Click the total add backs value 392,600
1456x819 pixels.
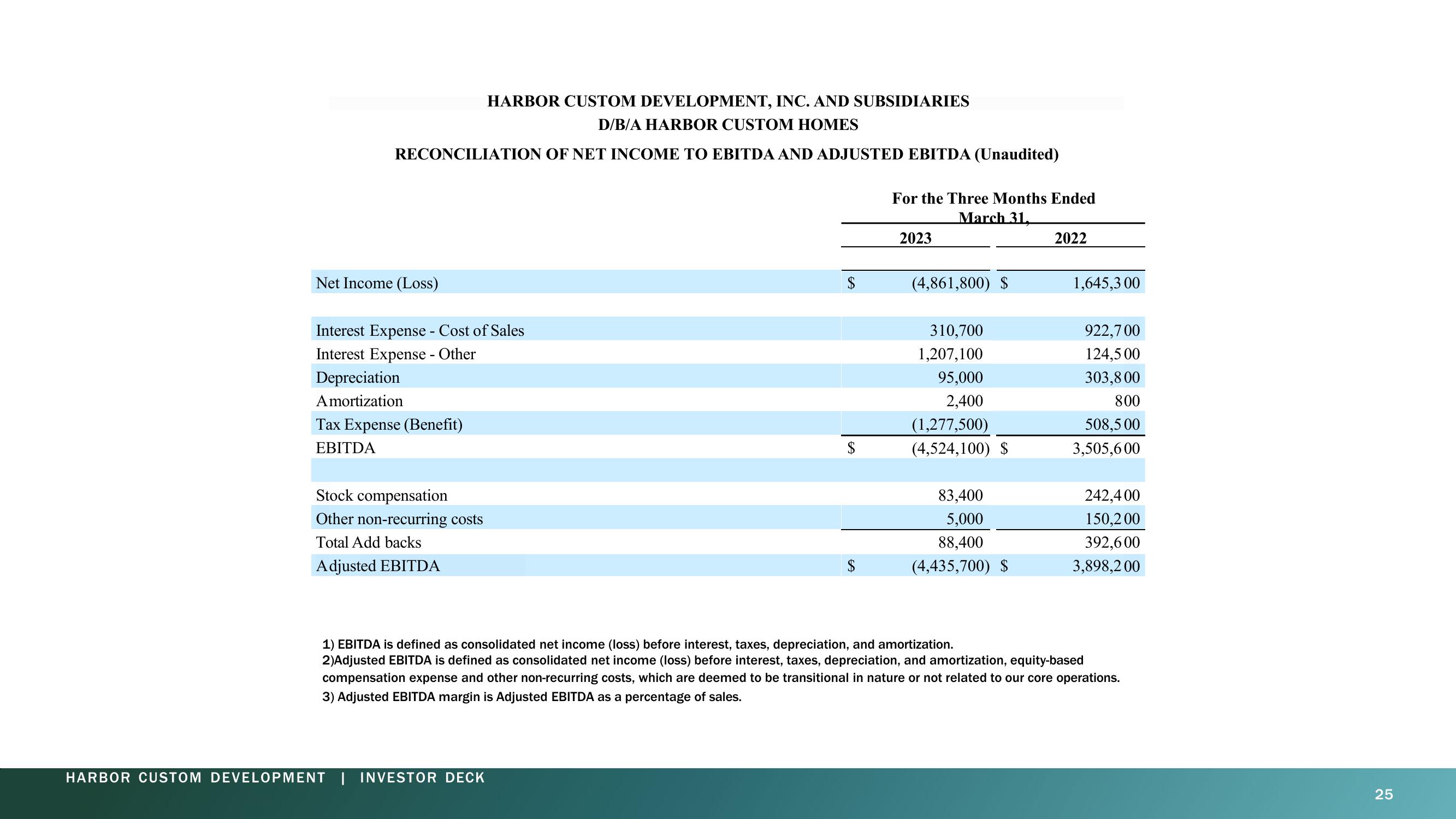(x=1112, y=543)
